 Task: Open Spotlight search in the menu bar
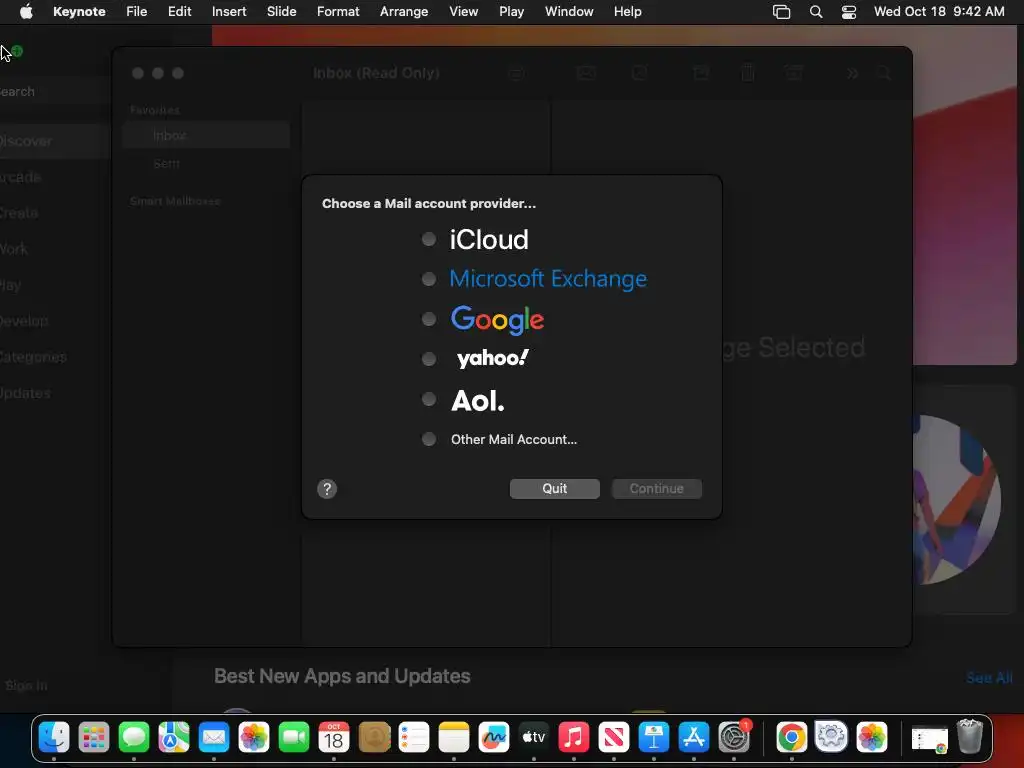pos(816,12)
